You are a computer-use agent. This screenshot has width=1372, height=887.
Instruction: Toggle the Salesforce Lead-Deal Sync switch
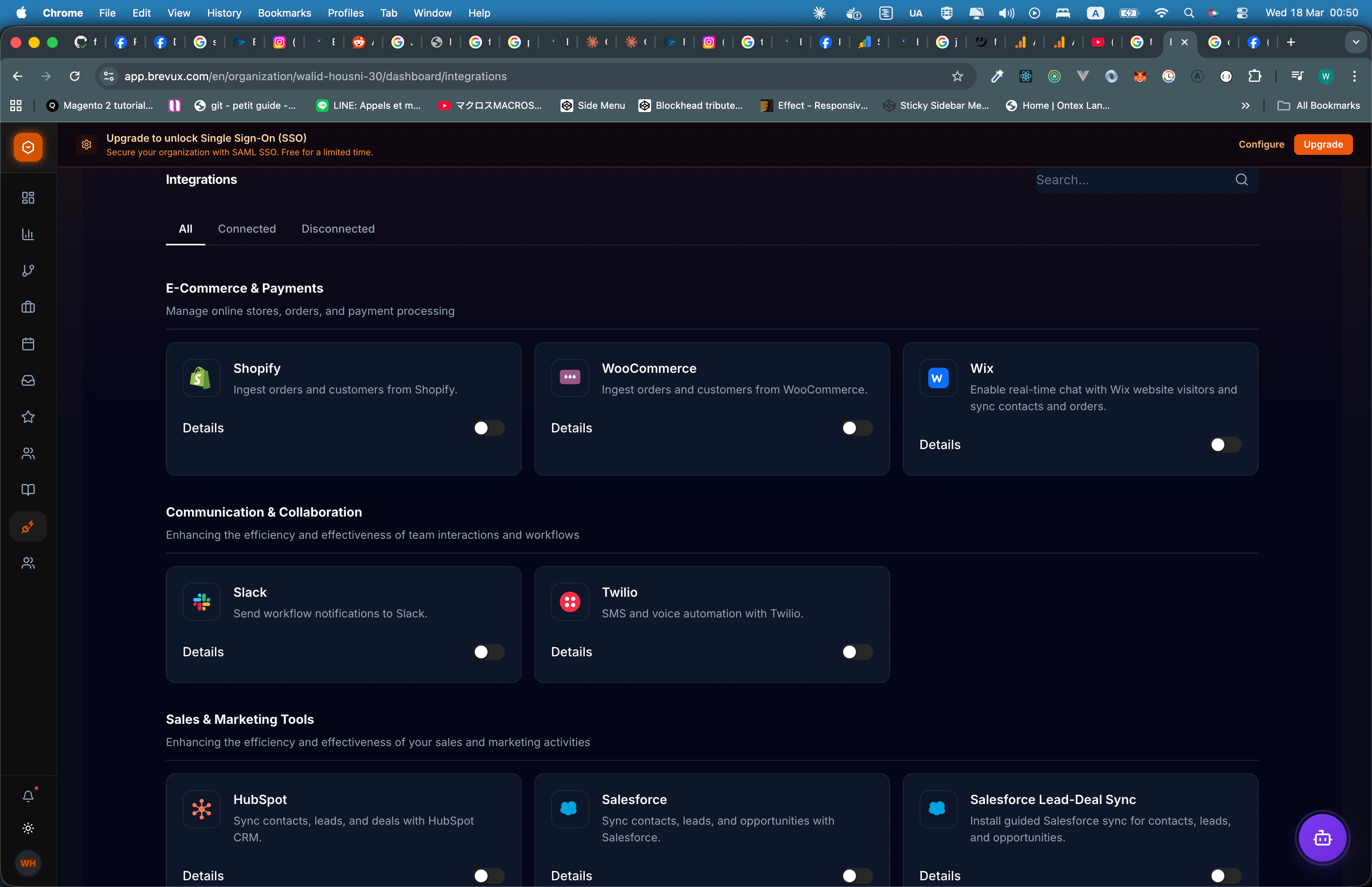1226,876
